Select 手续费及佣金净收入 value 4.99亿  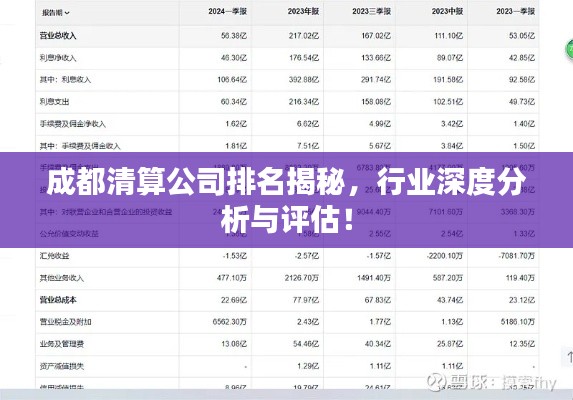point(380,124)
